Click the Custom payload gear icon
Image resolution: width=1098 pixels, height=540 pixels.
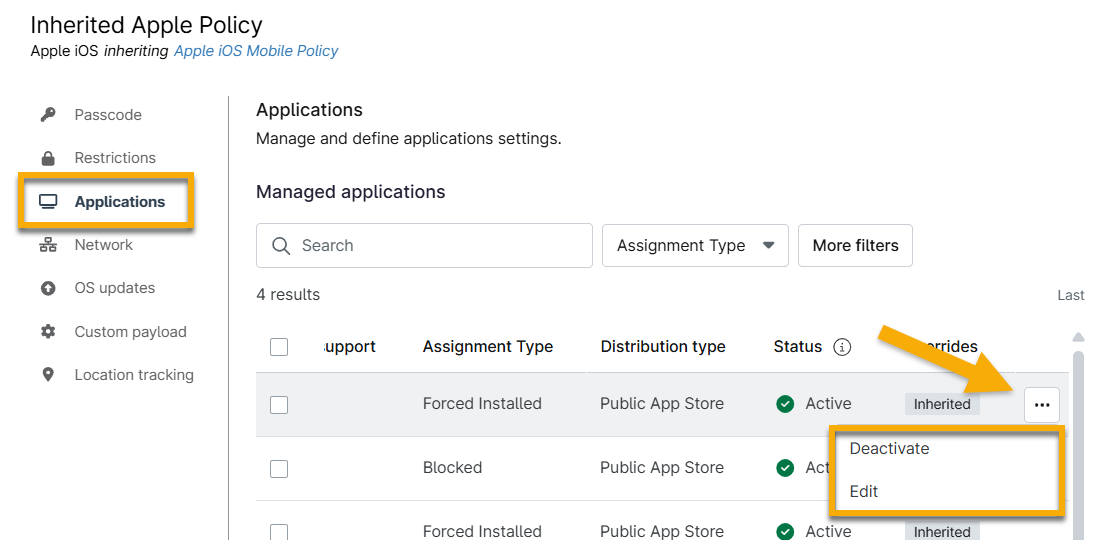[x=48, y=332]
